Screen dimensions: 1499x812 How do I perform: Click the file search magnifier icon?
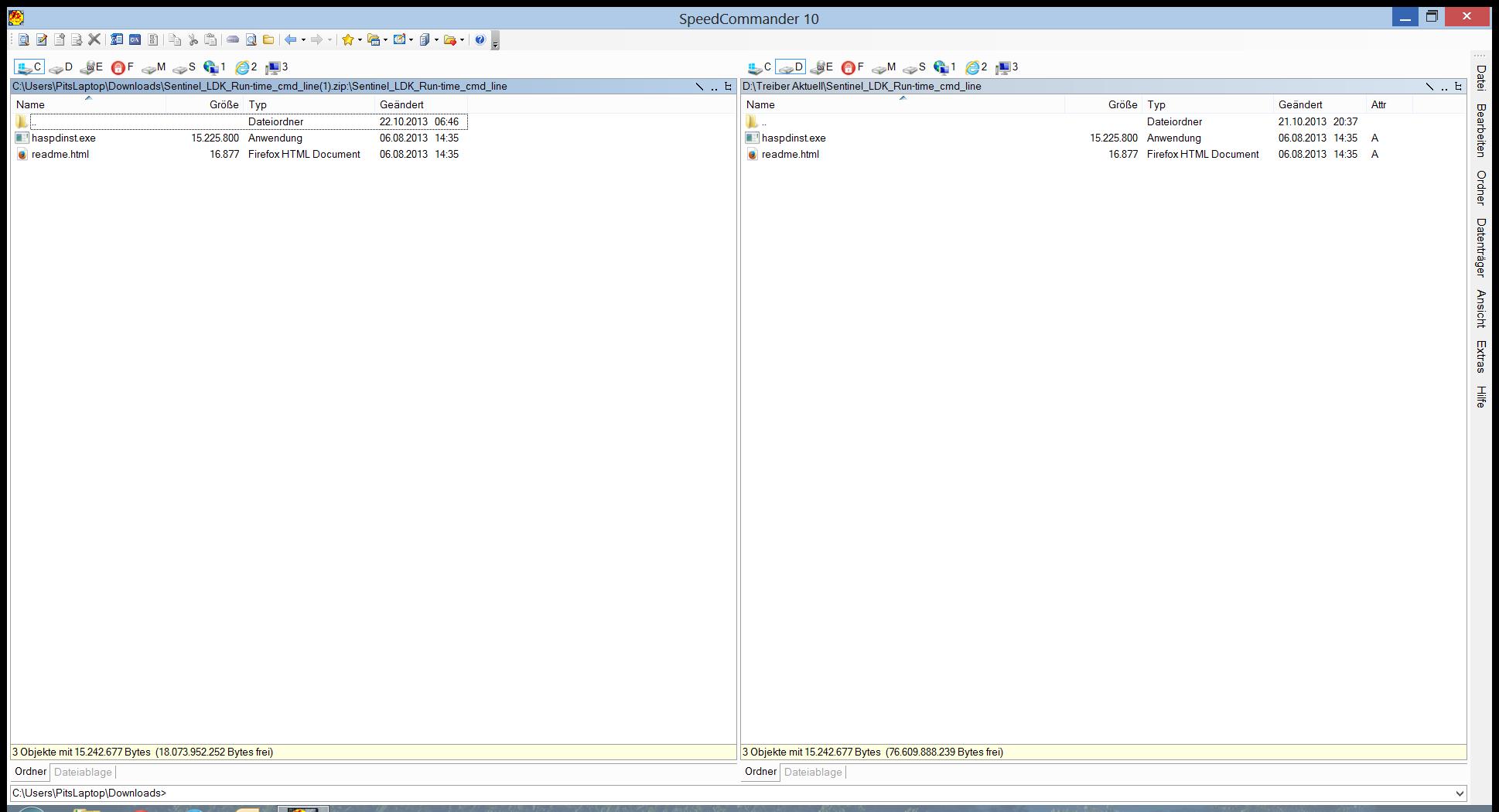click(251, 39)
